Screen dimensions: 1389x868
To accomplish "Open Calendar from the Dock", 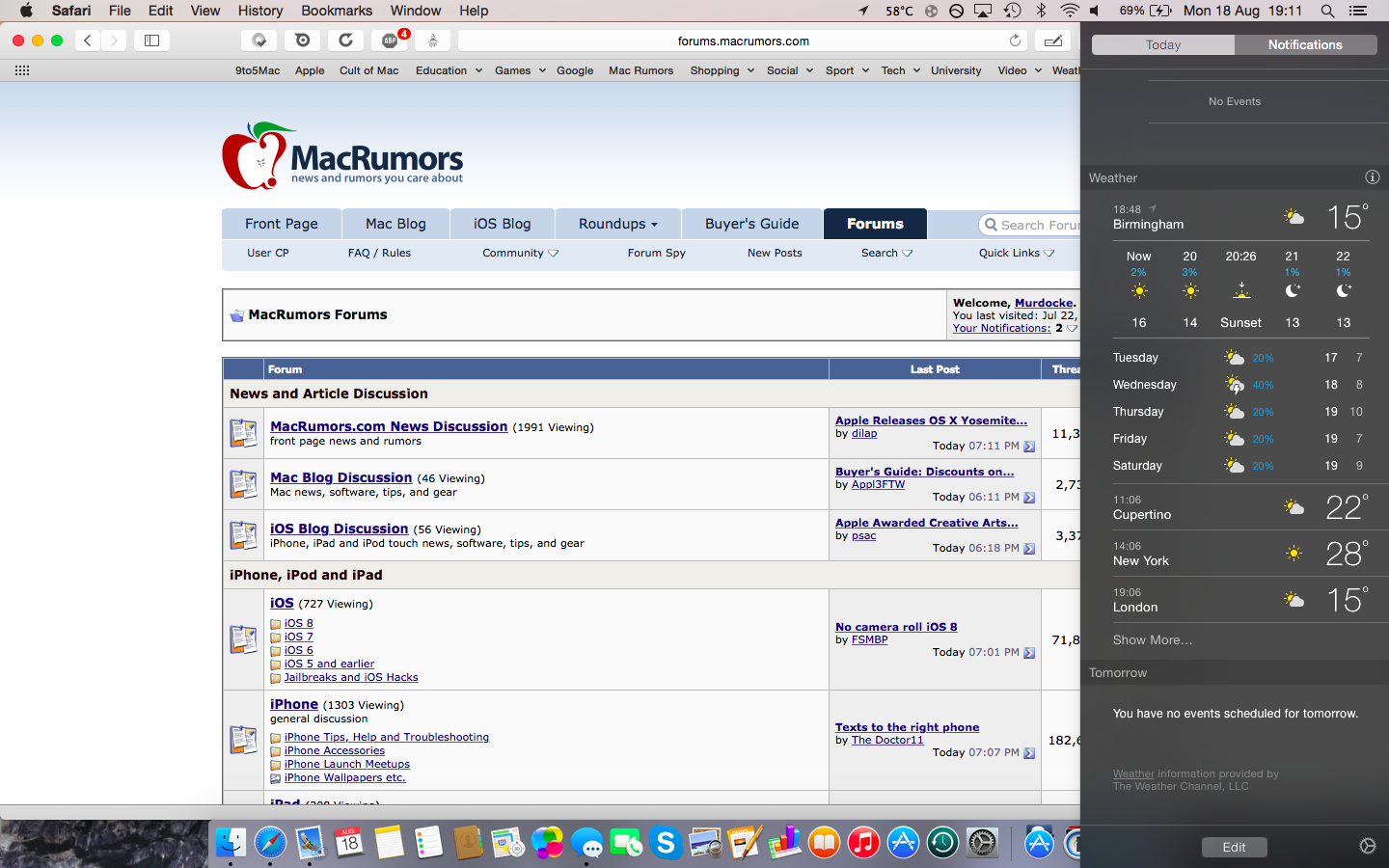I will (x=349, y=843).
